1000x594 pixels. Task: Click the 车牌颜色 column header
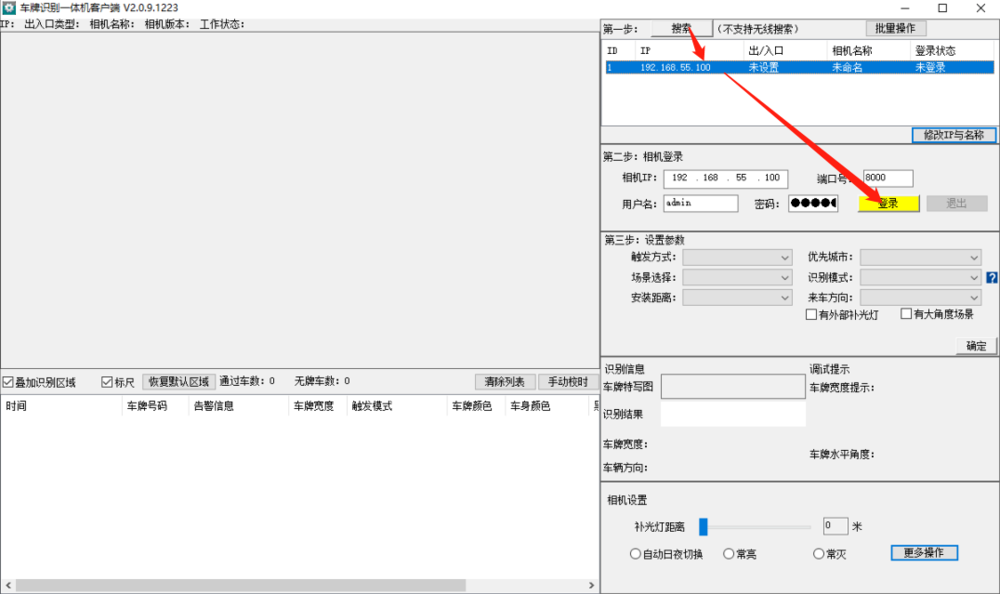pos(476,406)
